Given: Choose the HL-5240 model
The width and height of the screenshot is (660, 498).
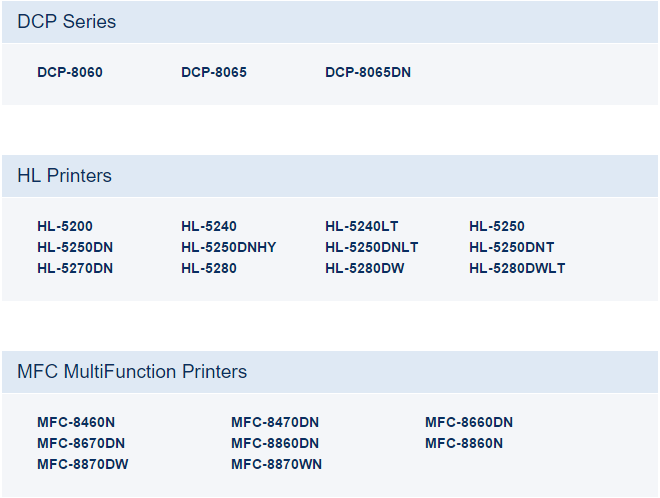Looking at the screenshot, I should pos(209,226).
